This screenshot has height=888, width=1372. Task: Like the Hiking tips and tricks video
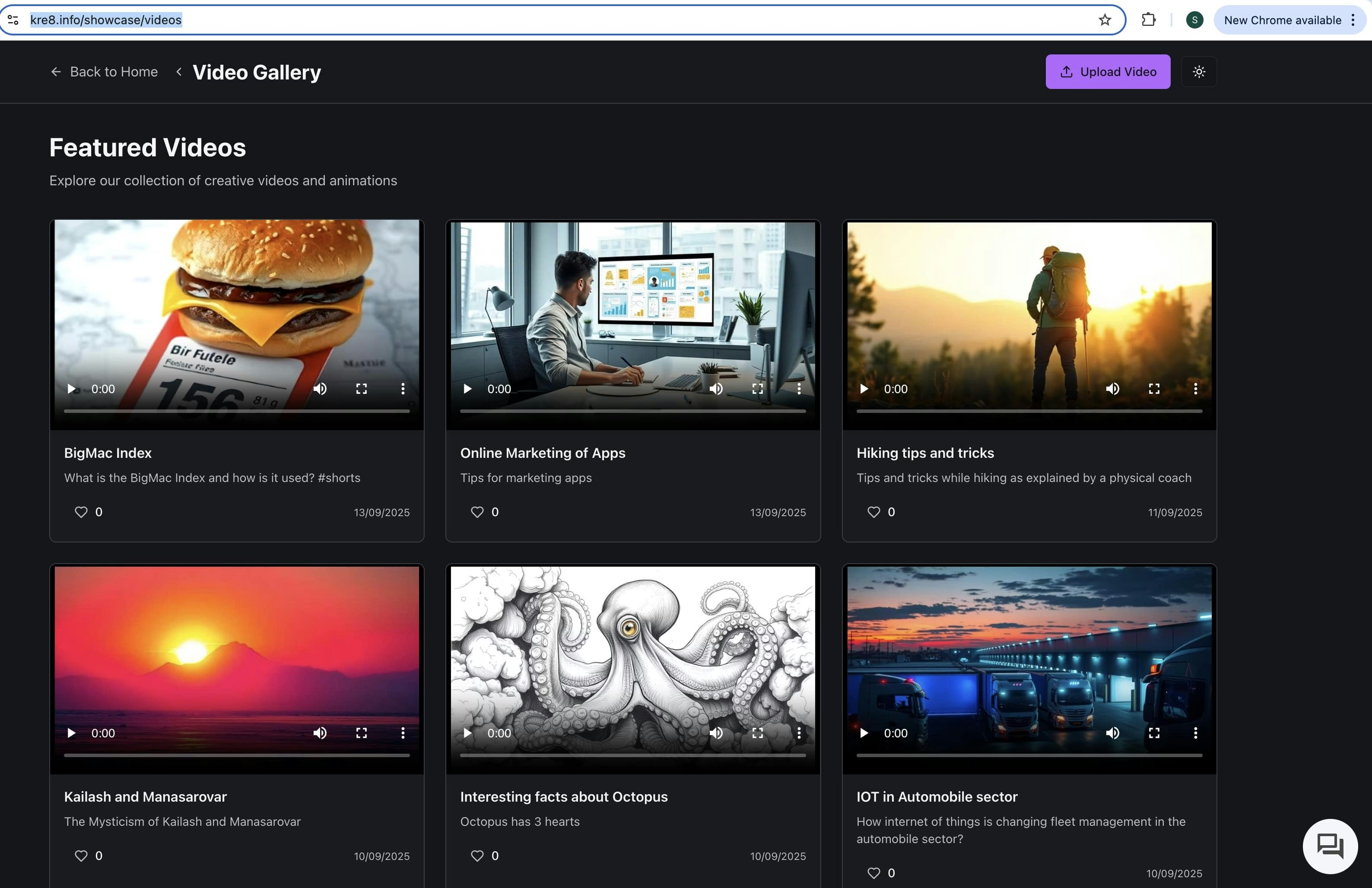(x=873, y=512)
